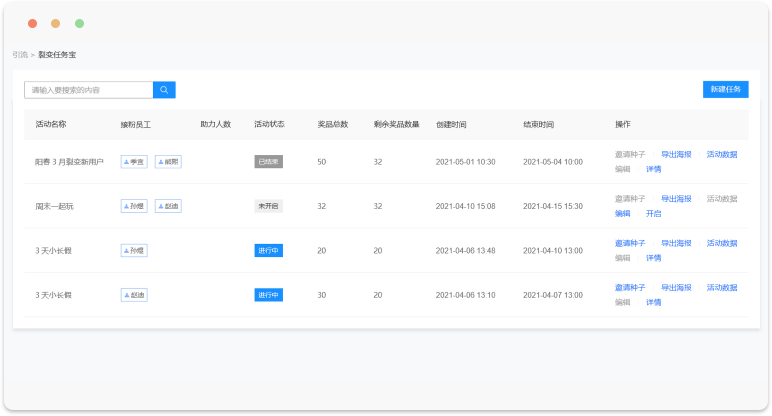Click the green maximize window dot
This screenshot has height=416, width=772.
tap(79, 23)
